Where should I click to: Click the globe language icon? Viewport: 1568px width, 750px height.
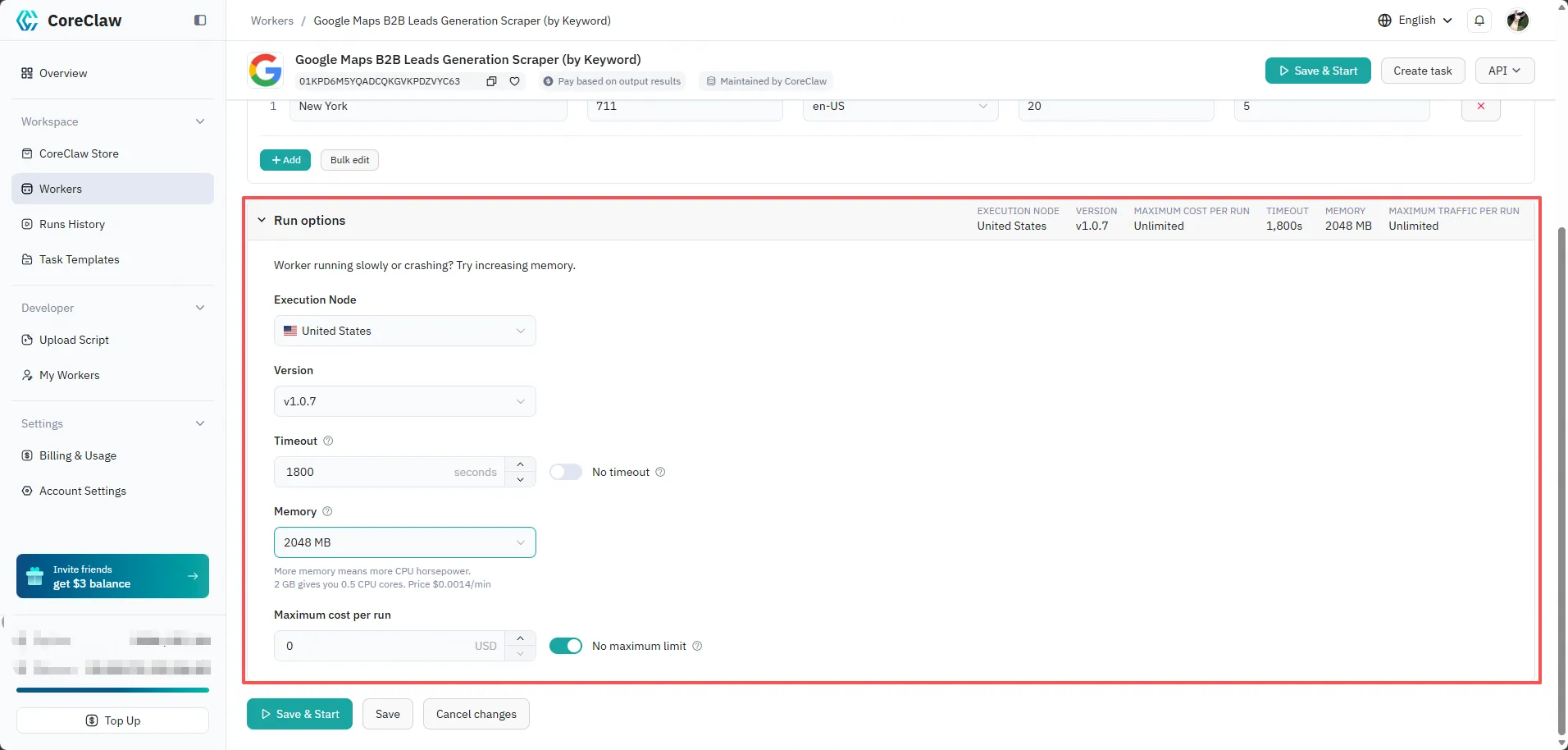point(1384,21)
